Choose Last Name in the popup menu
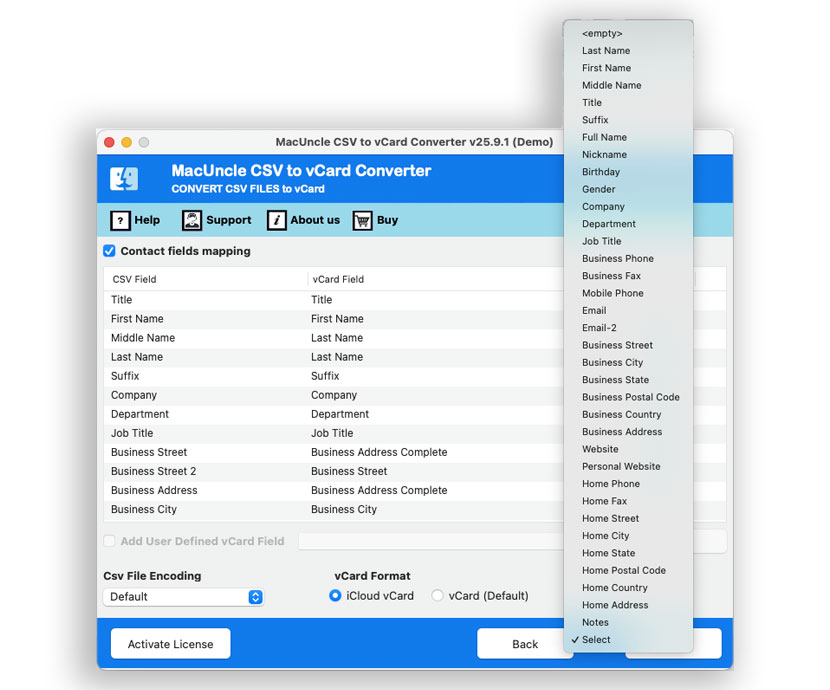 (628, 51)
